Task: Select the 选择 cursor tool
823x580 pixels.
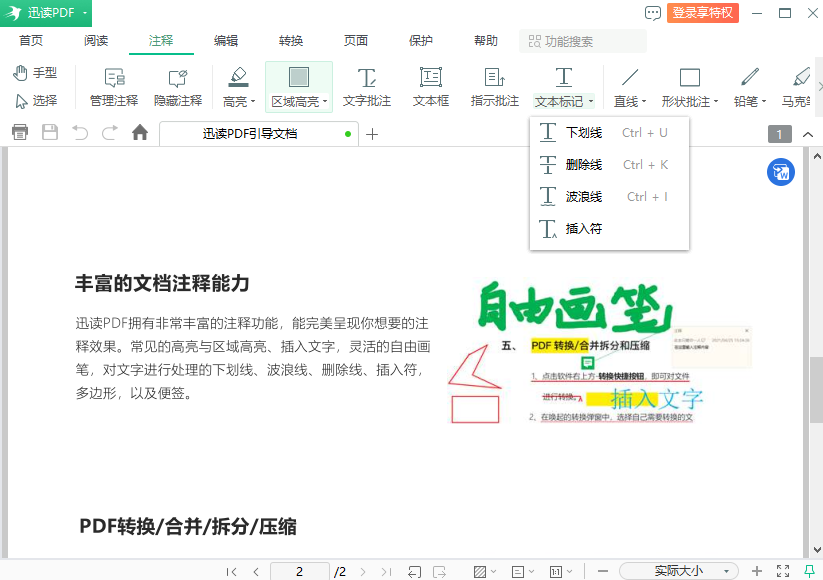Action: [x=36, y=100]
